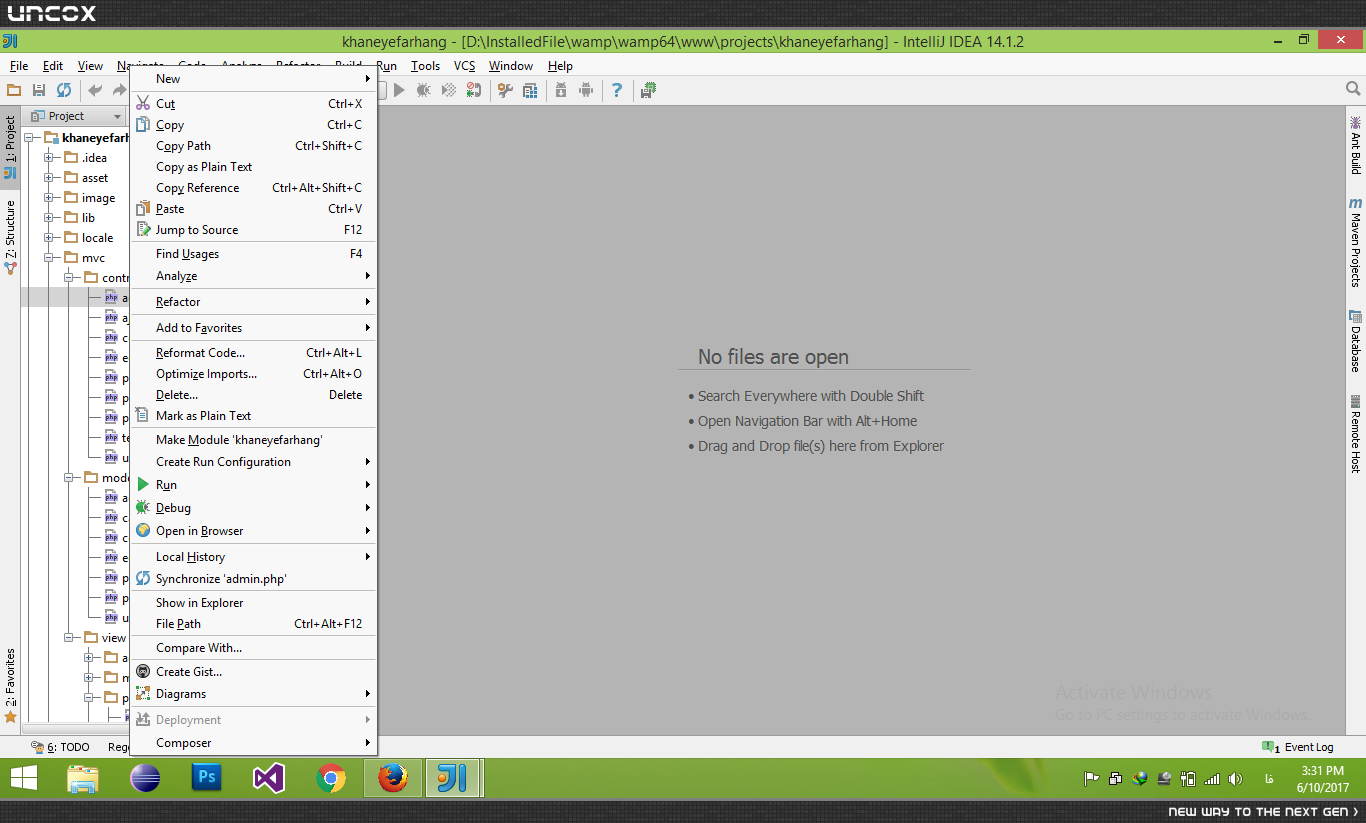Open the Ant Build side panel
Image resolution: width=1366 pixels, height=823 pixels.
1355,146
